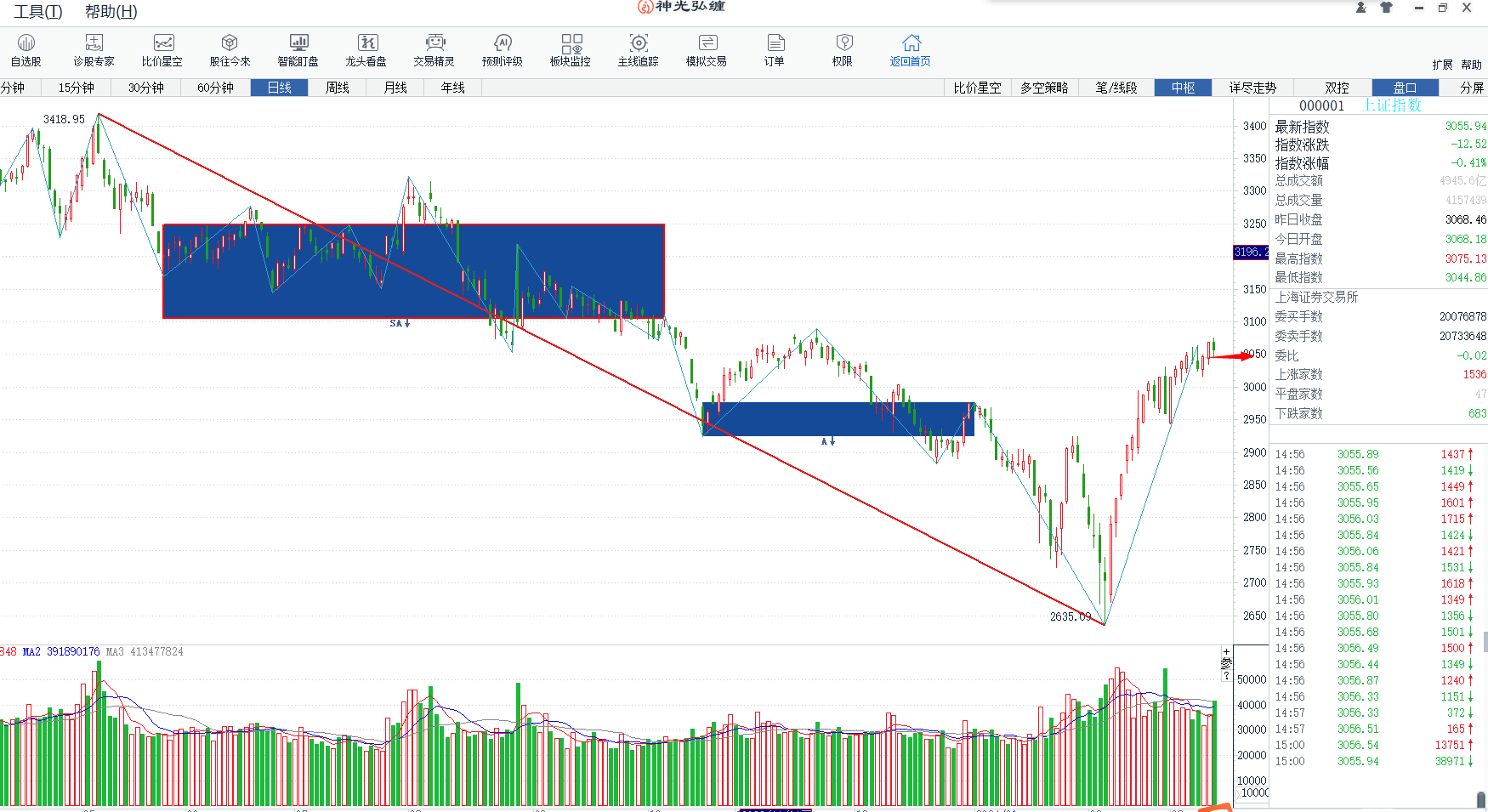Open the 订单 orders icon
The height and width of the screenshot is (812, 1488).
tap(775, 50)
